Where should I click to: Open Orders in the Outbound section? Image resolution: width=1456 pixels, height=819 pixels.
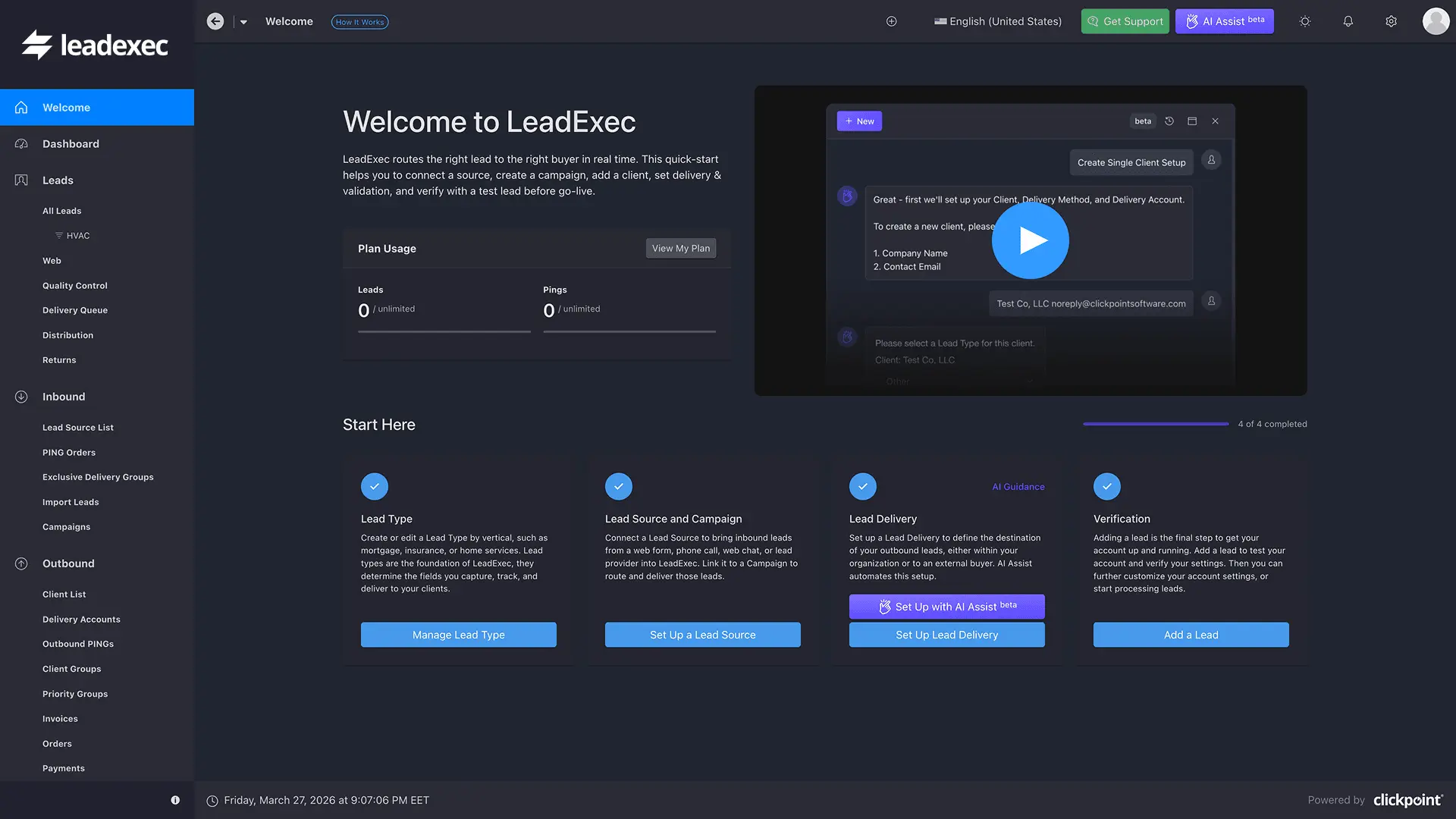click(x=57, y=744)
